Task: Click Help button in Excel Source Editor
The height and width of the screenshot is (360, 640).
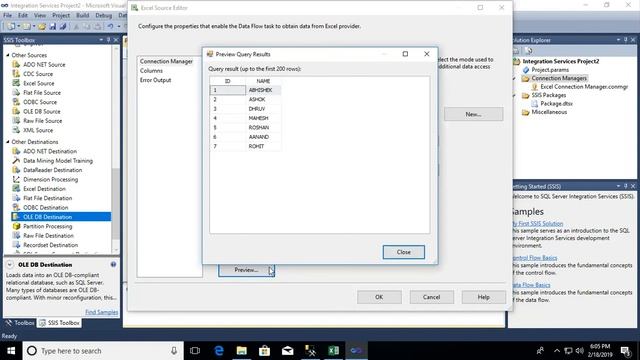Action: [x=484, y=297]
